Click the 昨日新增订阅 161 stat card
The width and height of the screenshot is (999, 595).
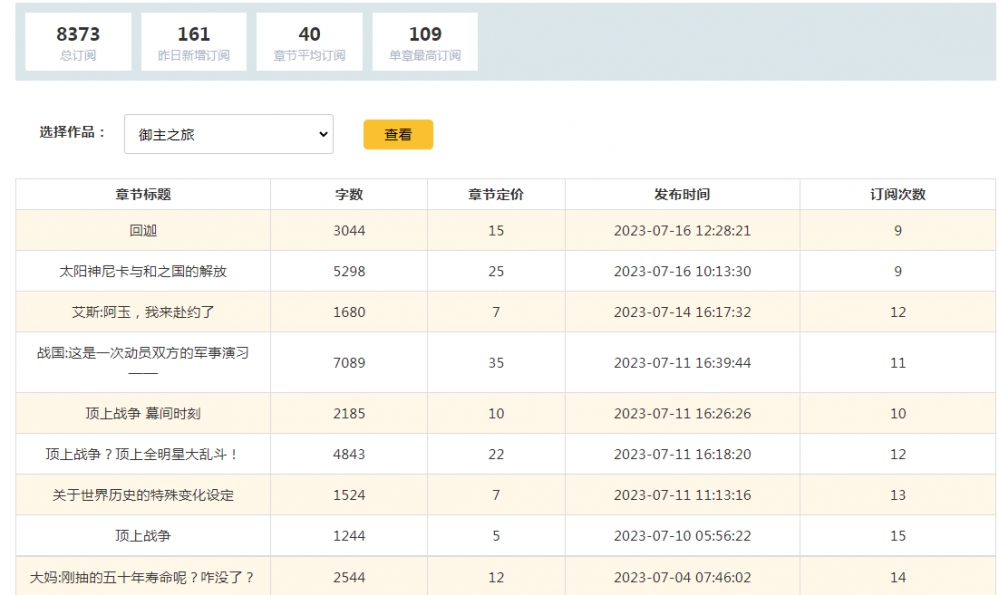[193, 42]
